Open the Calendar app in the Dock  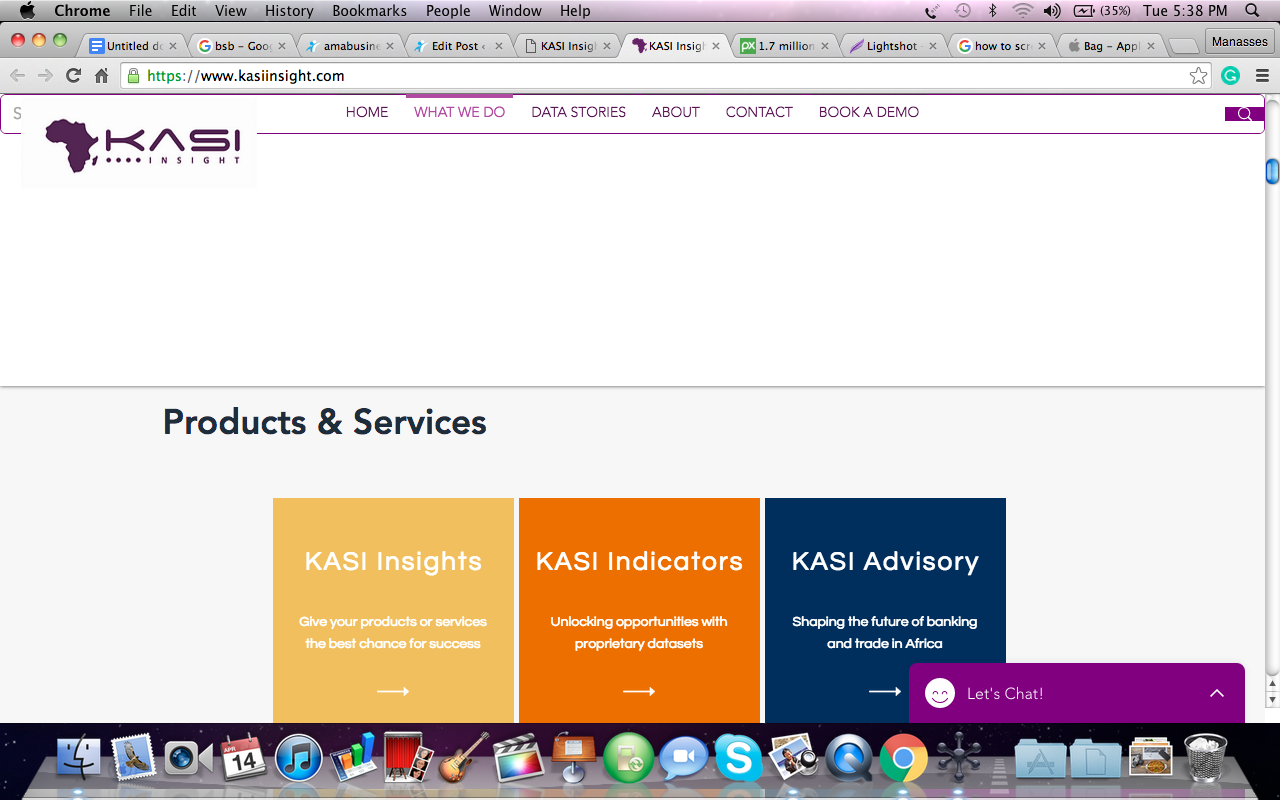click(x=243, y=757)
